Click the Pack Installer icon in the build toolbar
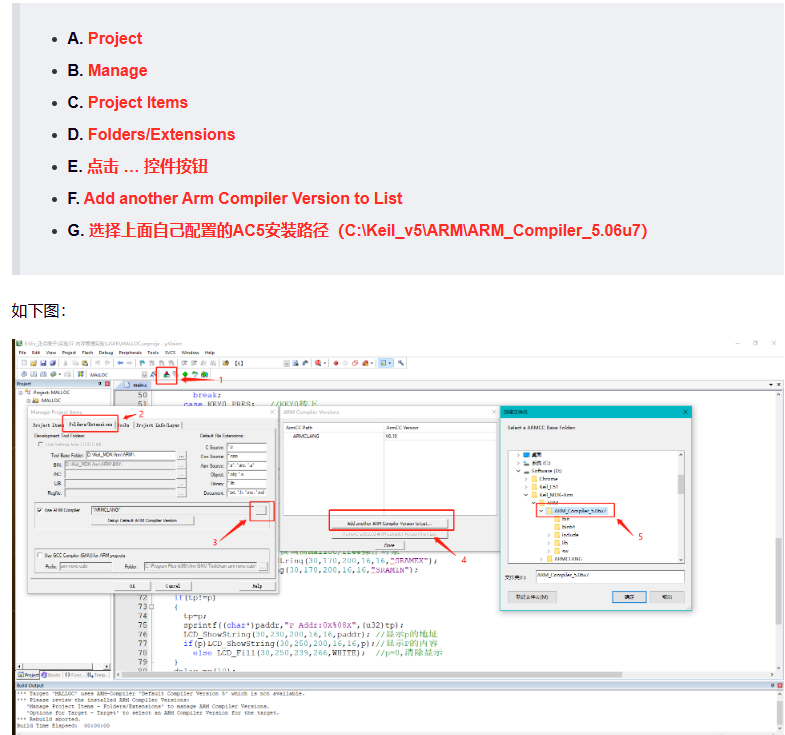The height and width of the screenshot is (735, 785). click(x=204, y=375)
